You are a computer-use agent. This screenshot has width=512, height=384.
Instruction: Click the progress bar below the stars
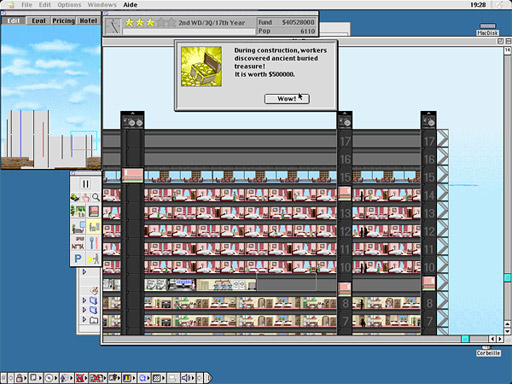[188, 32]
